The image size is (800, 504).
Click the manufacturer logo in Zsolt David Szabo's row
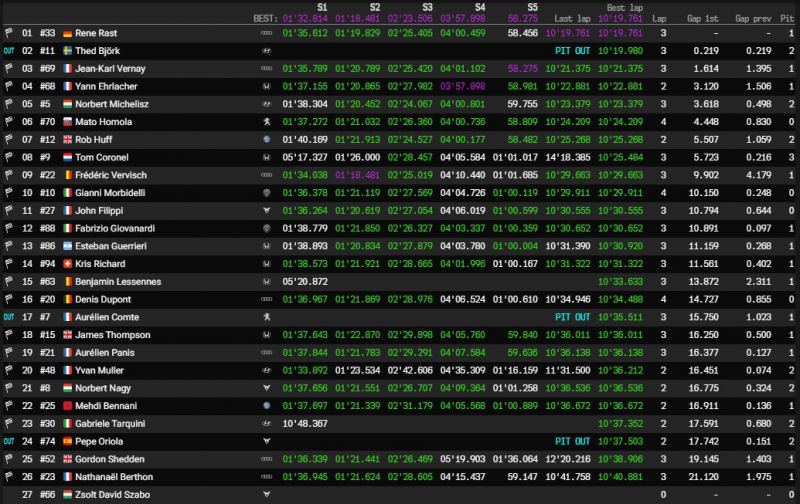pos(266,494)
